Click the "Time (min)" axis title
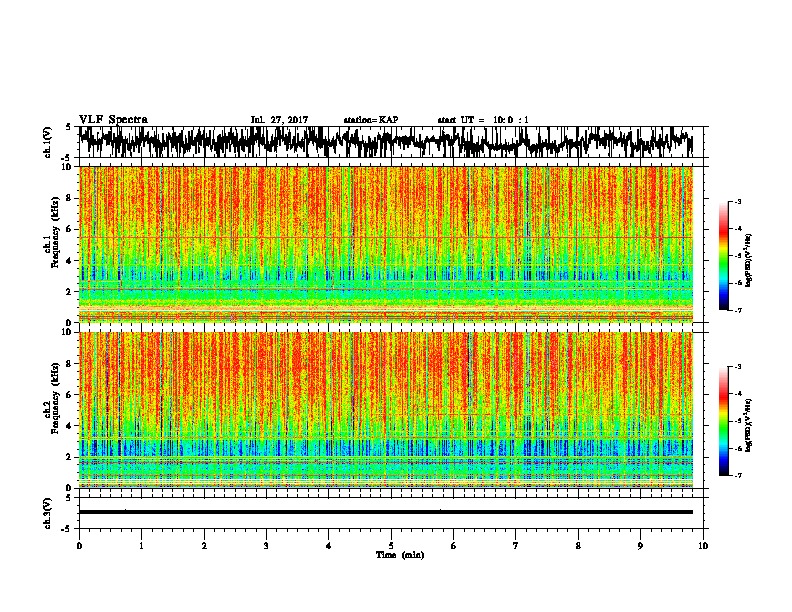Screen dimensions: 792x612 [x=400, y=555]
